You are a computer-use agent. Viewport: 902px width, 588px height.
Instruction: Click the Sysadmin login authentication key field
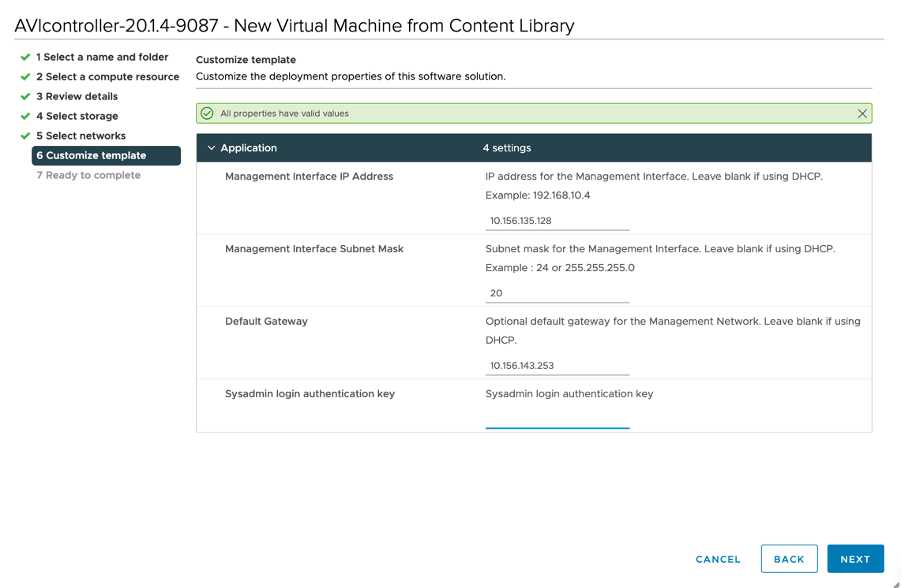click(557, 418)
